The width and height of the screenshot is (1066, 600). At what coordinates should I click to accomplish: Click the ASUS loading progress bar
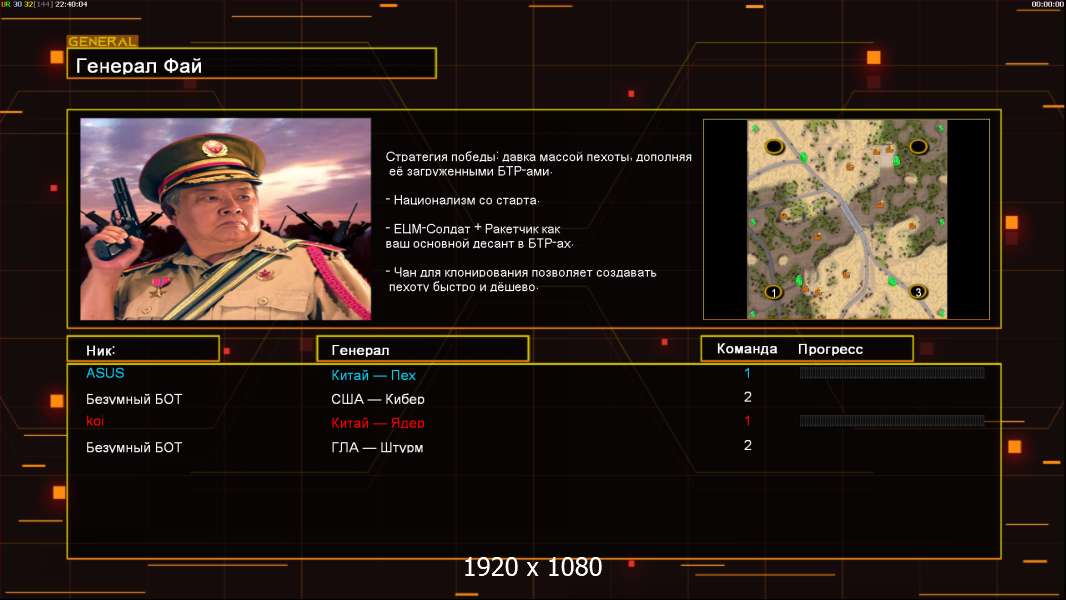[x=892, y=372]
